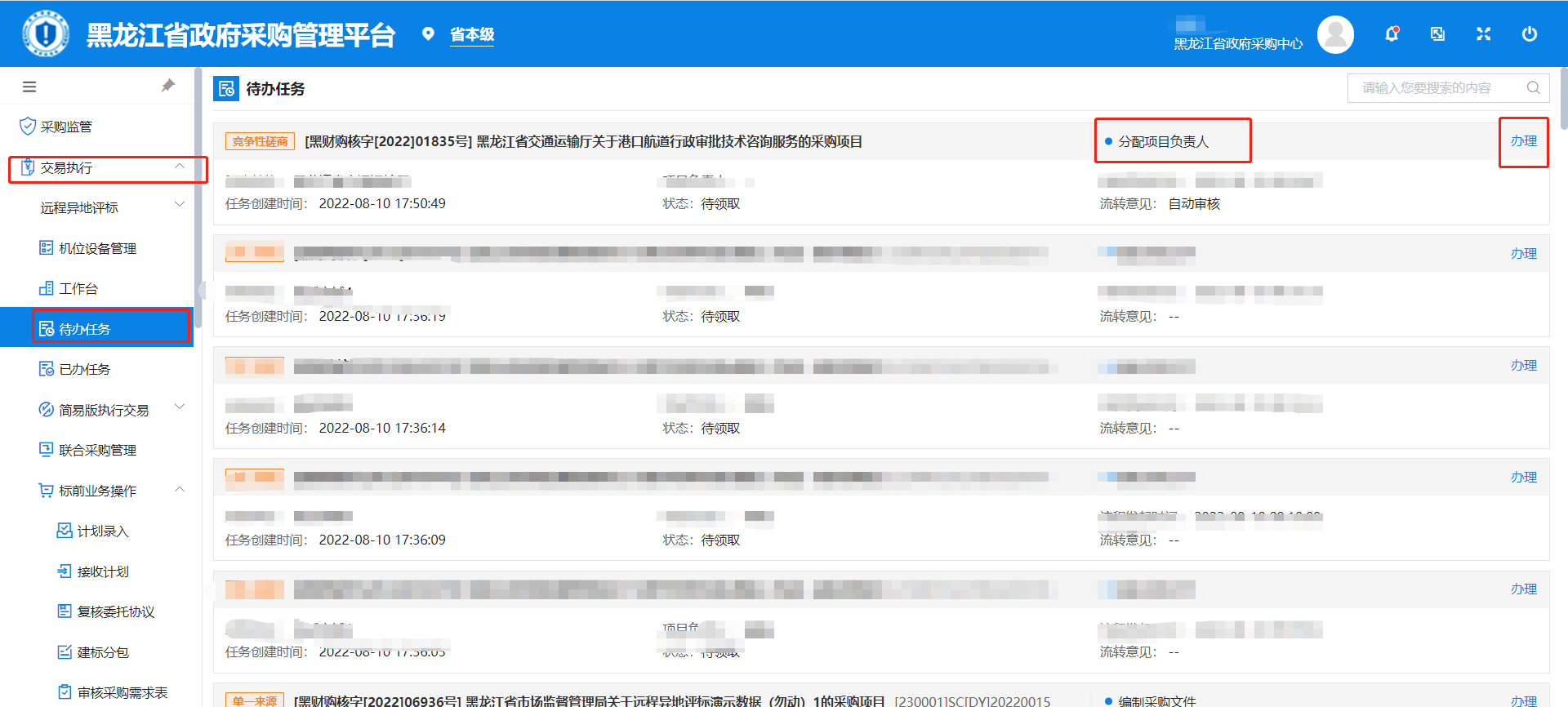Click the 简易版执行交易 icon
This screenshot has width=1568, height=707.
click(47, 409)
